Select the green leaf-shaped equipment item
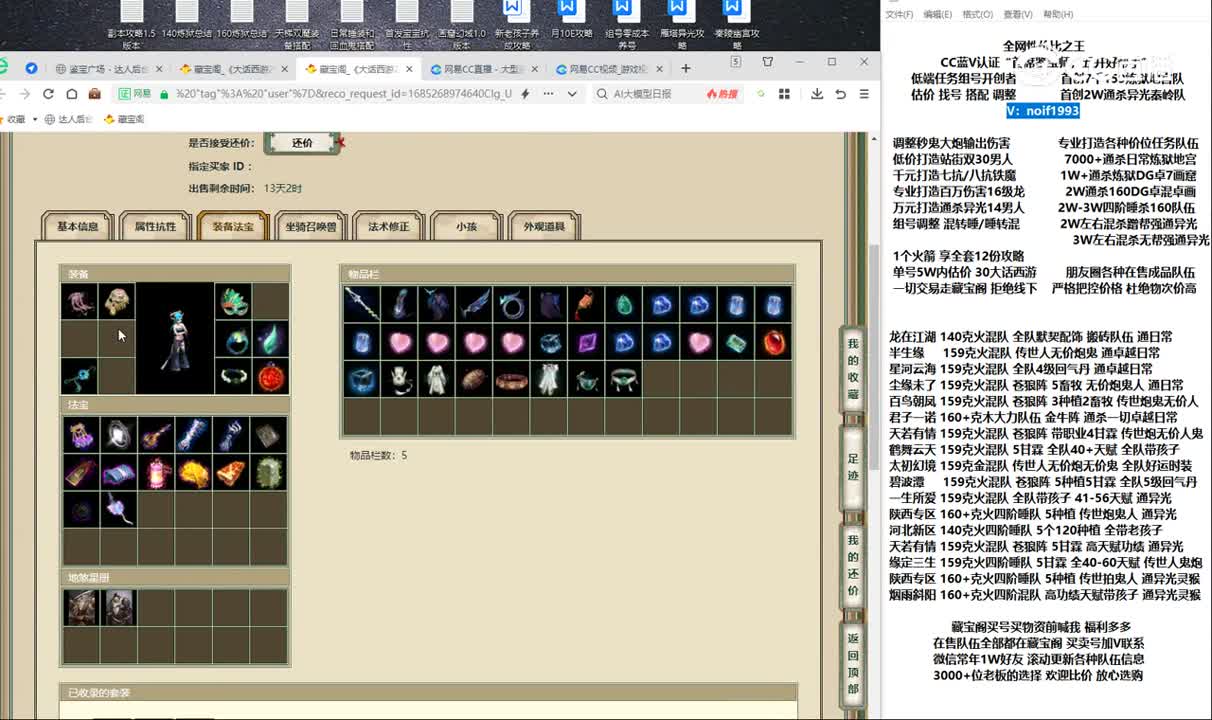 (x=271, y=339)
